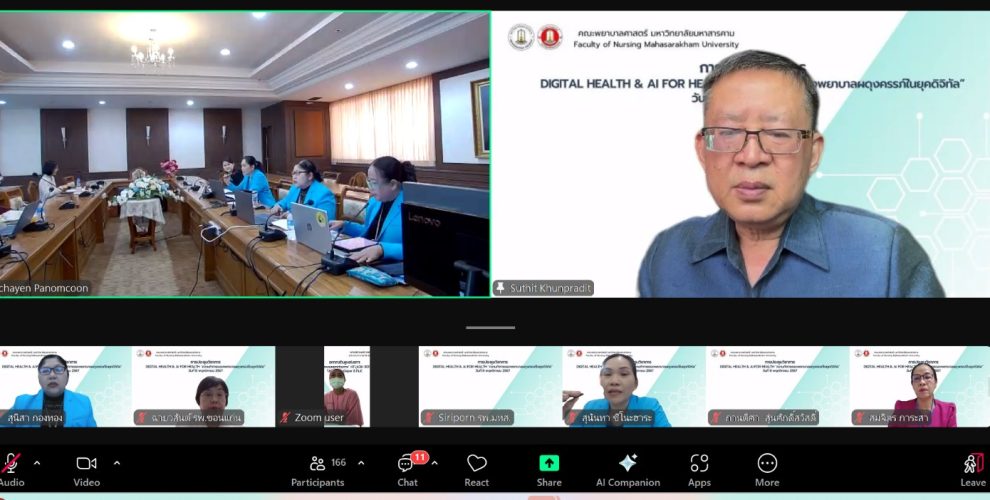Open the Chat panel with 11 unread

[407, 470]
